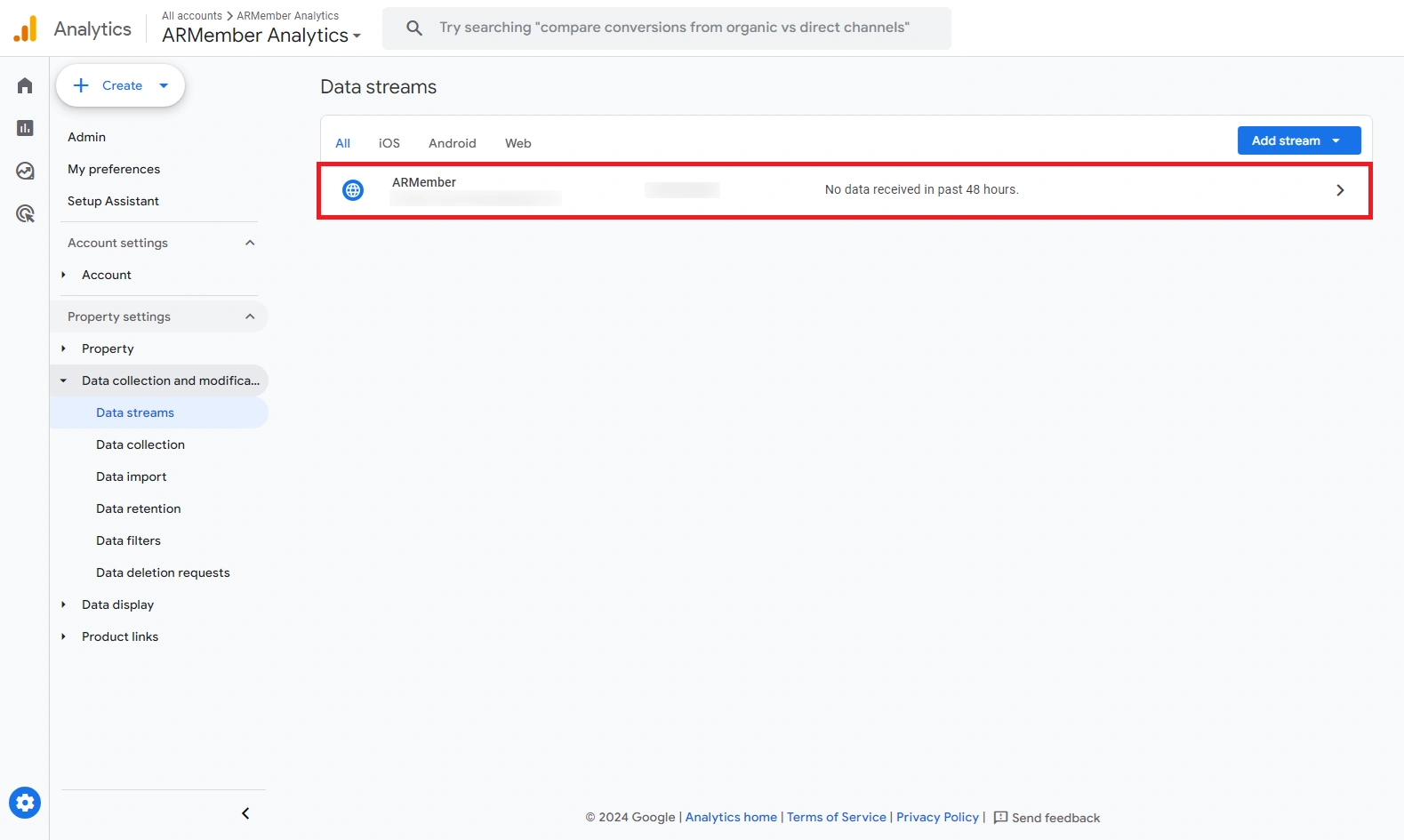
Task: Click All accounts breadcrumb
Action: pos(192,16)
